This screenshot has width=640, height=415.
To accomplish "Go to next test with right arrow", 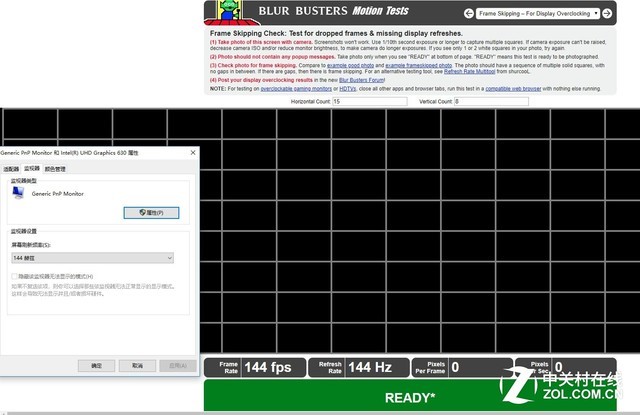I will click(609, 13).
